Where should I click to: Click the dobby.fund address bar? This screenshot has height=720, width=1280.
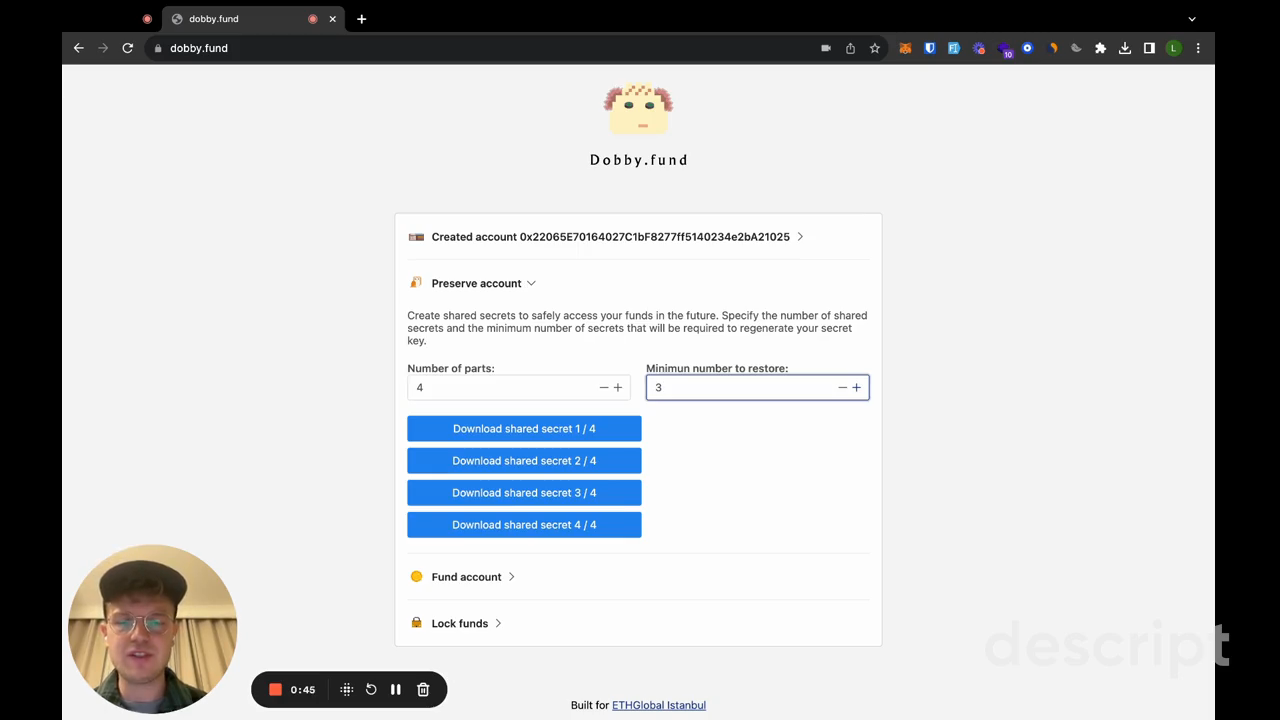480,48
